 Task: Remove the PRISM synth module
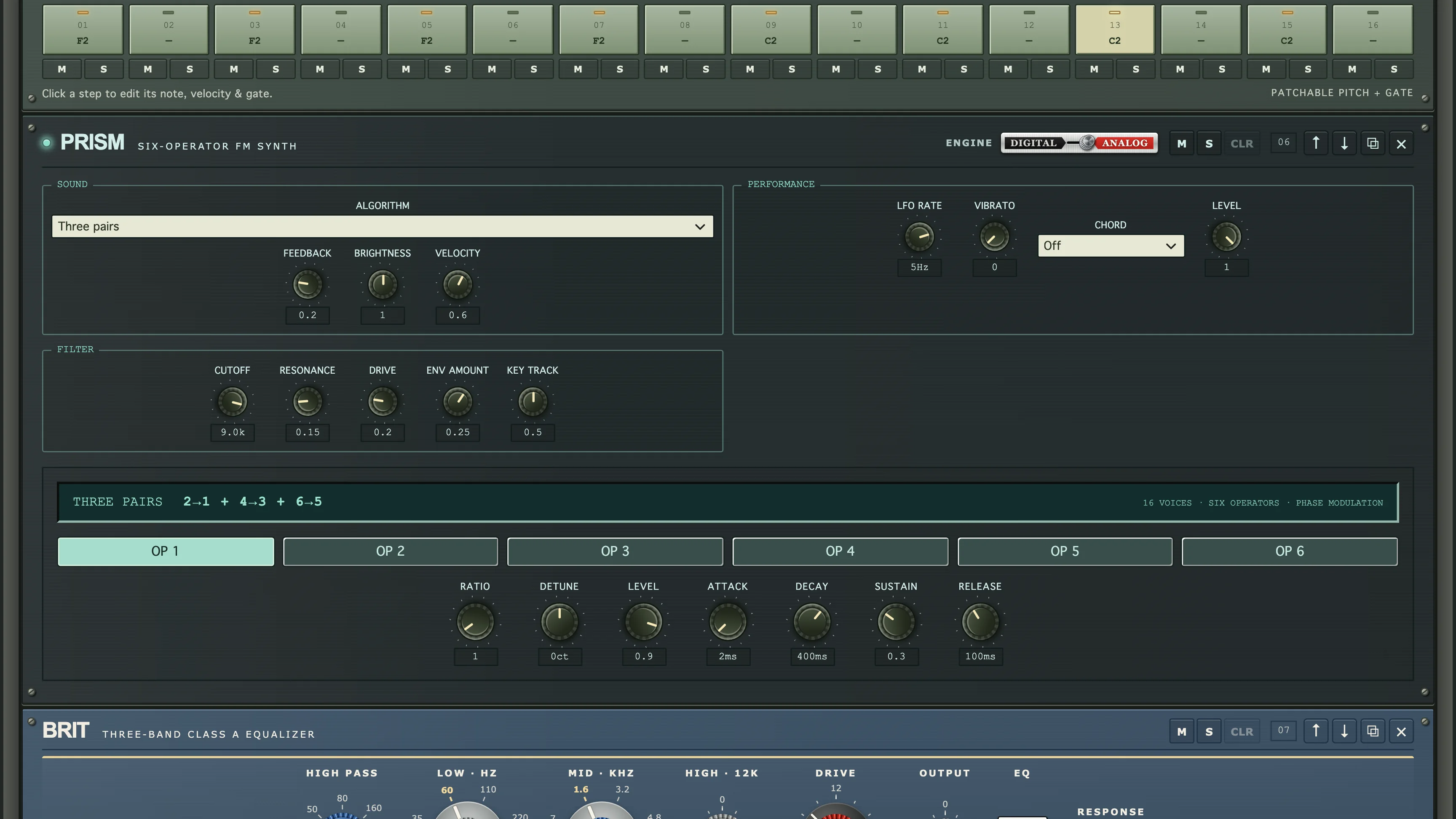(x=1401, y=143)
